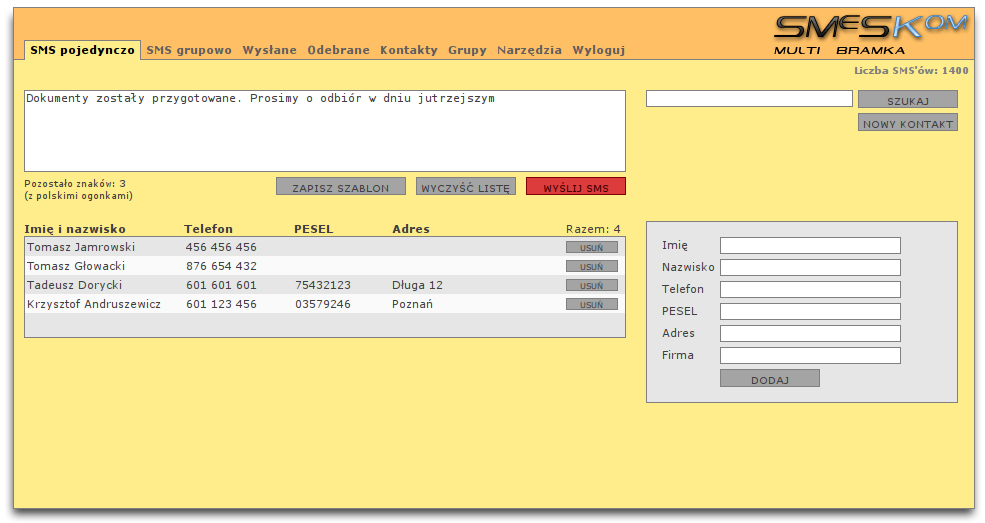The width and height of the screenshot is (985, 523).
Task: Open the Odebrane tab
Action: 338,50
